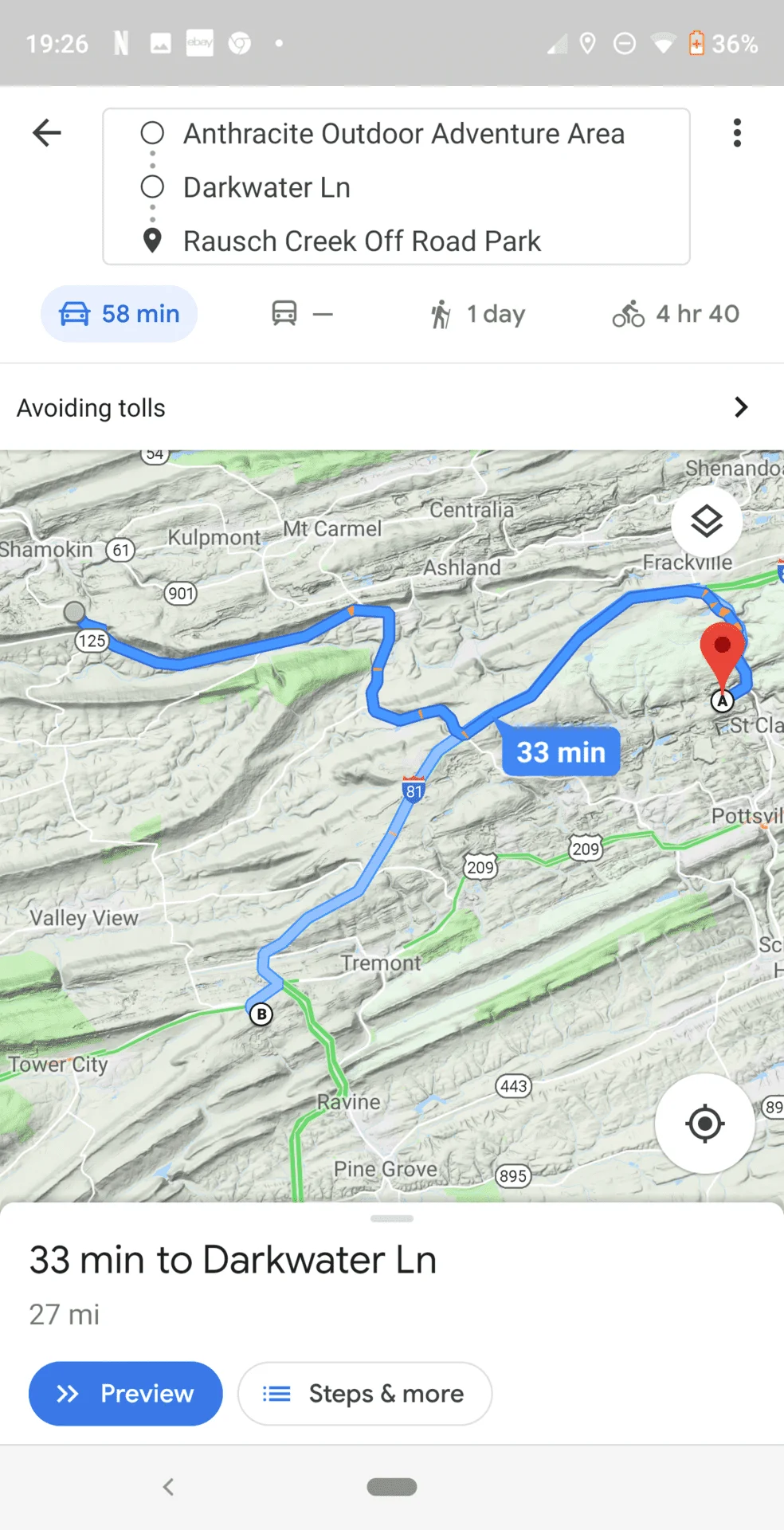Select transit travel mode
The height and width of the screenshot is (1530, 784).
(x=302, y=314)
